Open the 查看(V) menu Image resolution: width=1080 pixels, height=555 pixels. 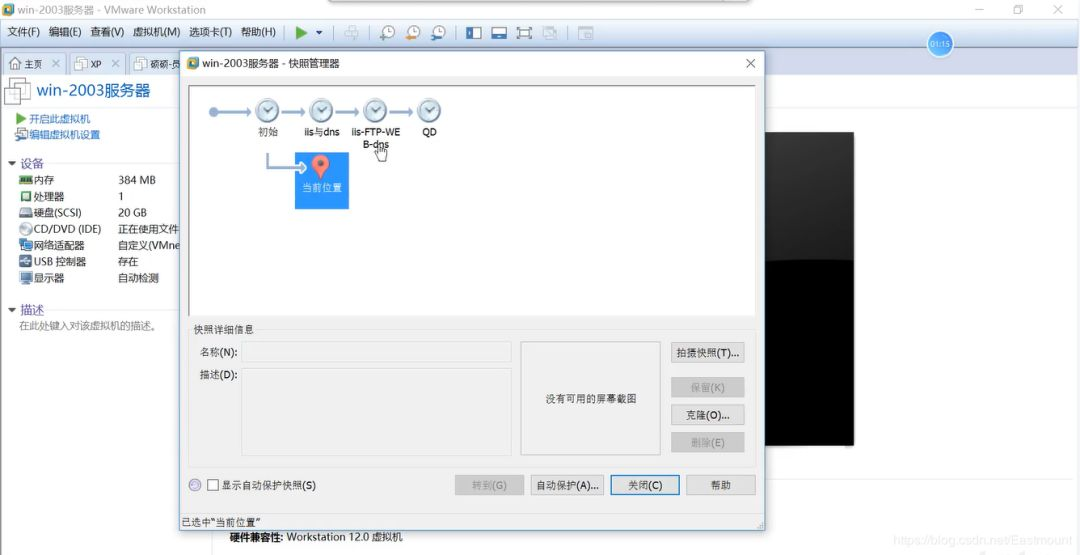[x=107, y=32]
